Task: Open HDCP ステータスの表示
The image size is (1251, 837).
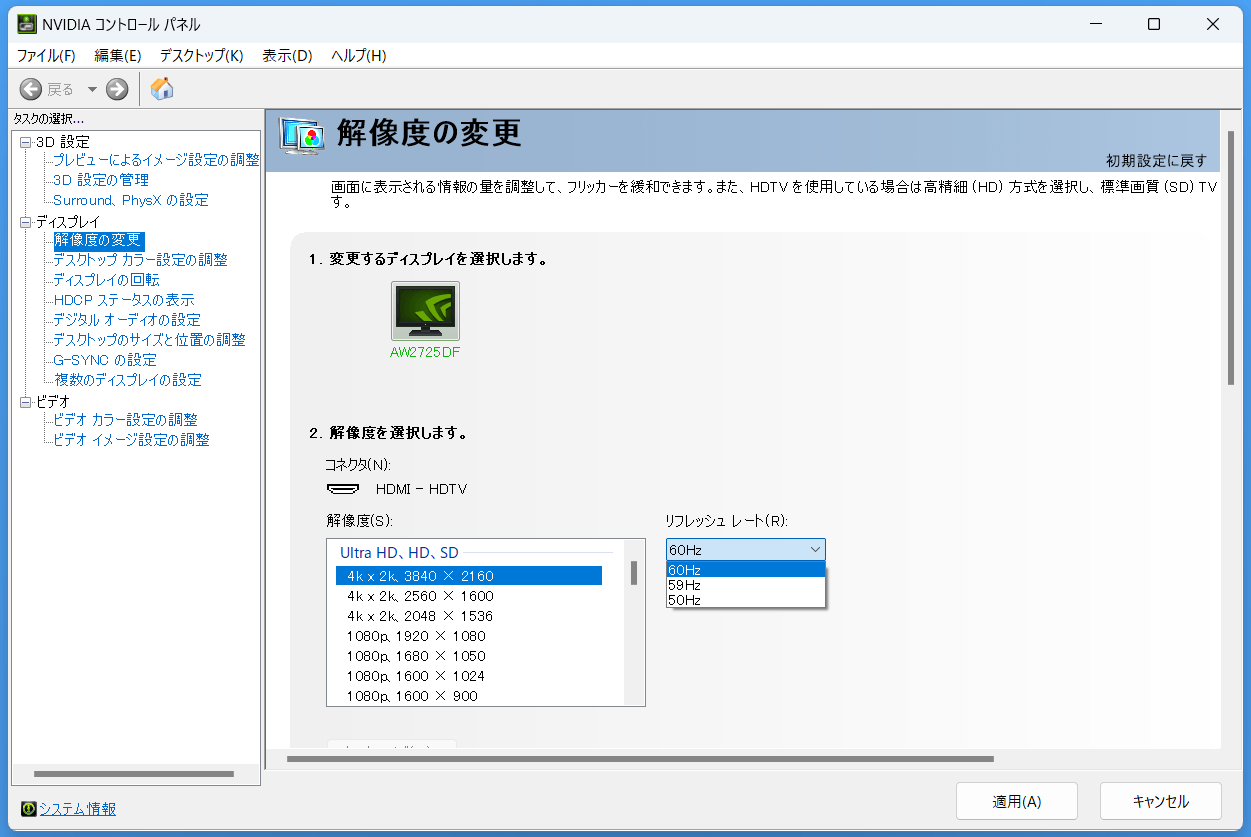Action: pyautogui.click(x=124, y=300)
